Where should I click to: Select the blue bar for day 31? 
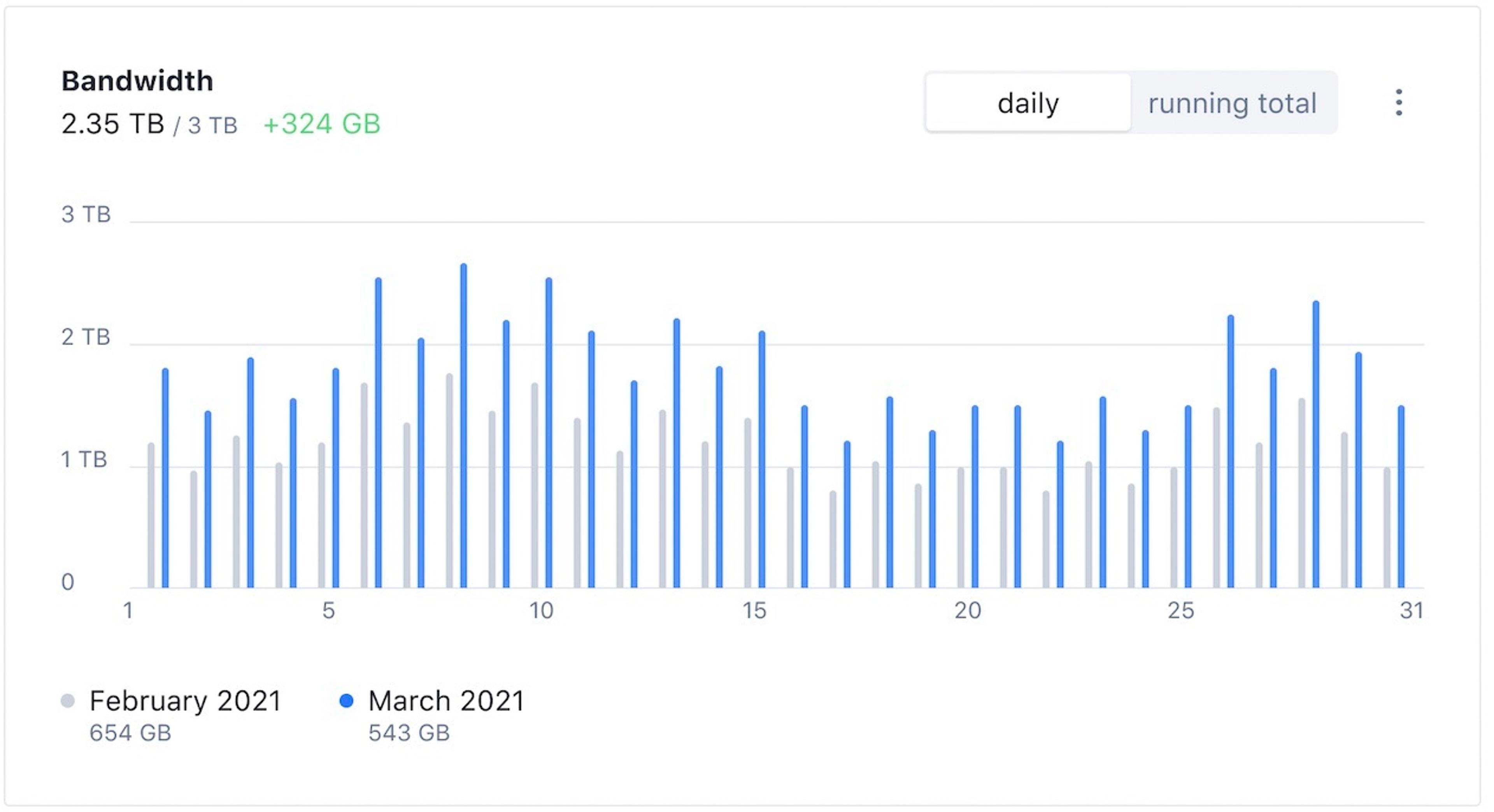point(1401,497)
